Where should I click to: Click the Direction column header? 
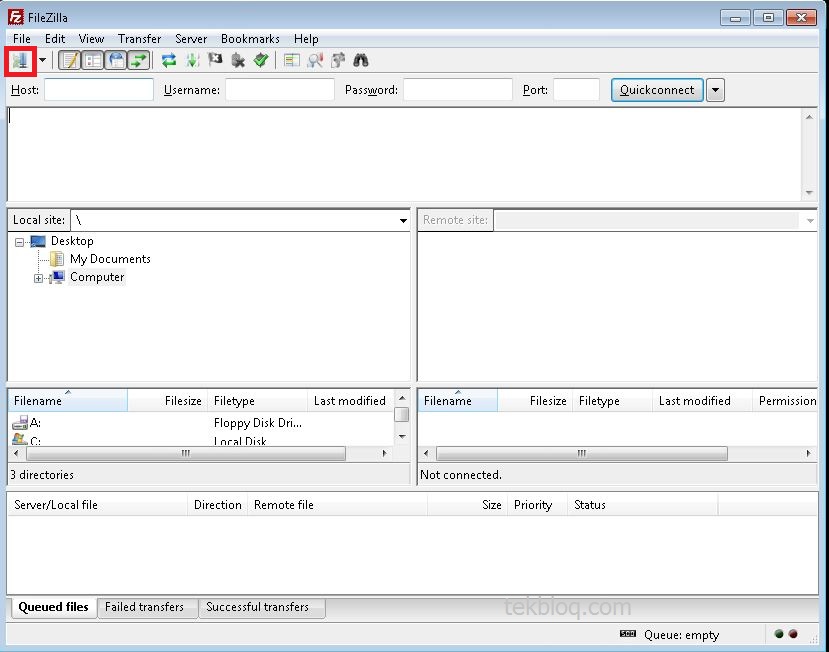click(x=217, y=505)
